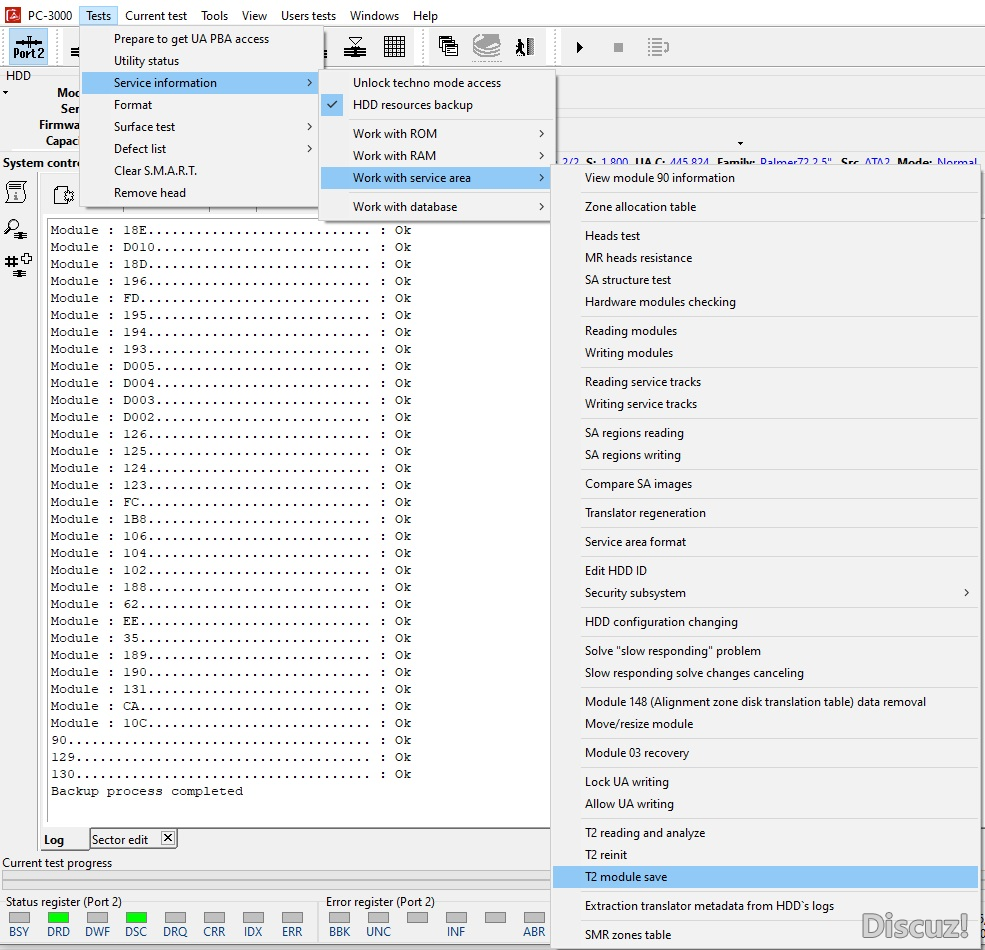Close the Sector edit tab
The width and height of the screenshot is (985, 950).
point(168,838)
